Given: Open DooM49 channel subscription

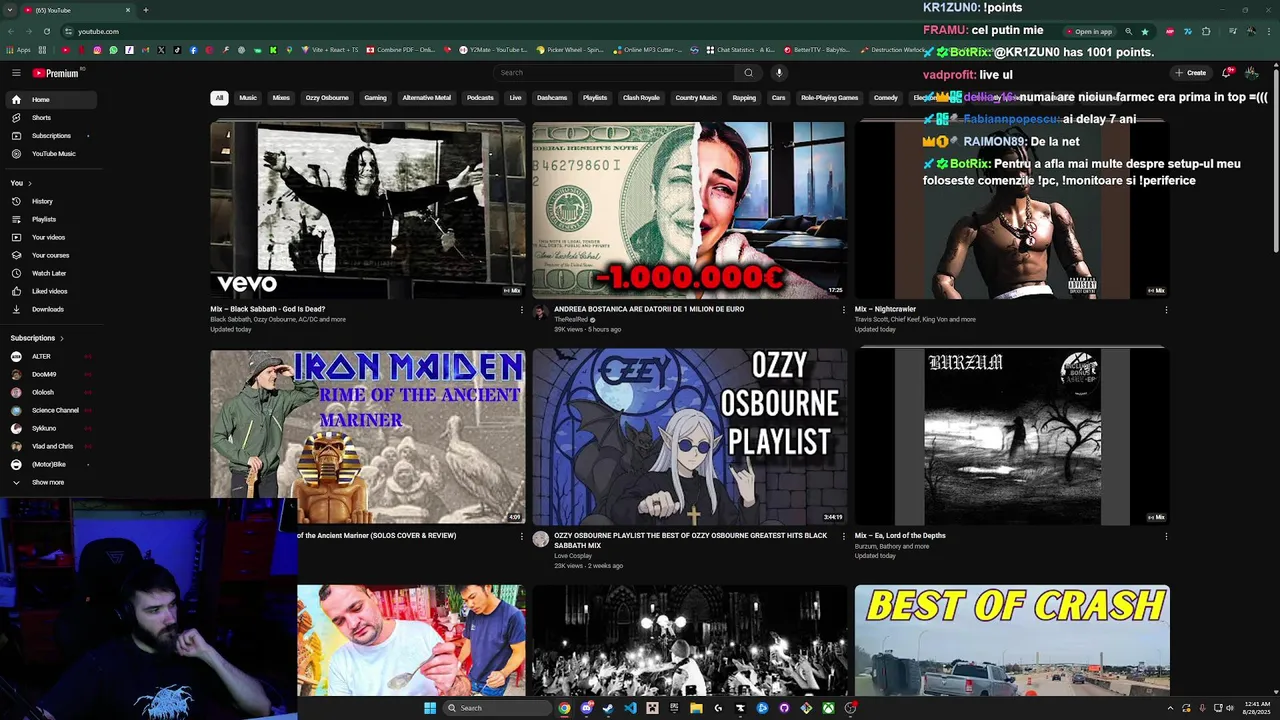Looking at the screenshot, I should pyautogui.click(x=49, y=375).
